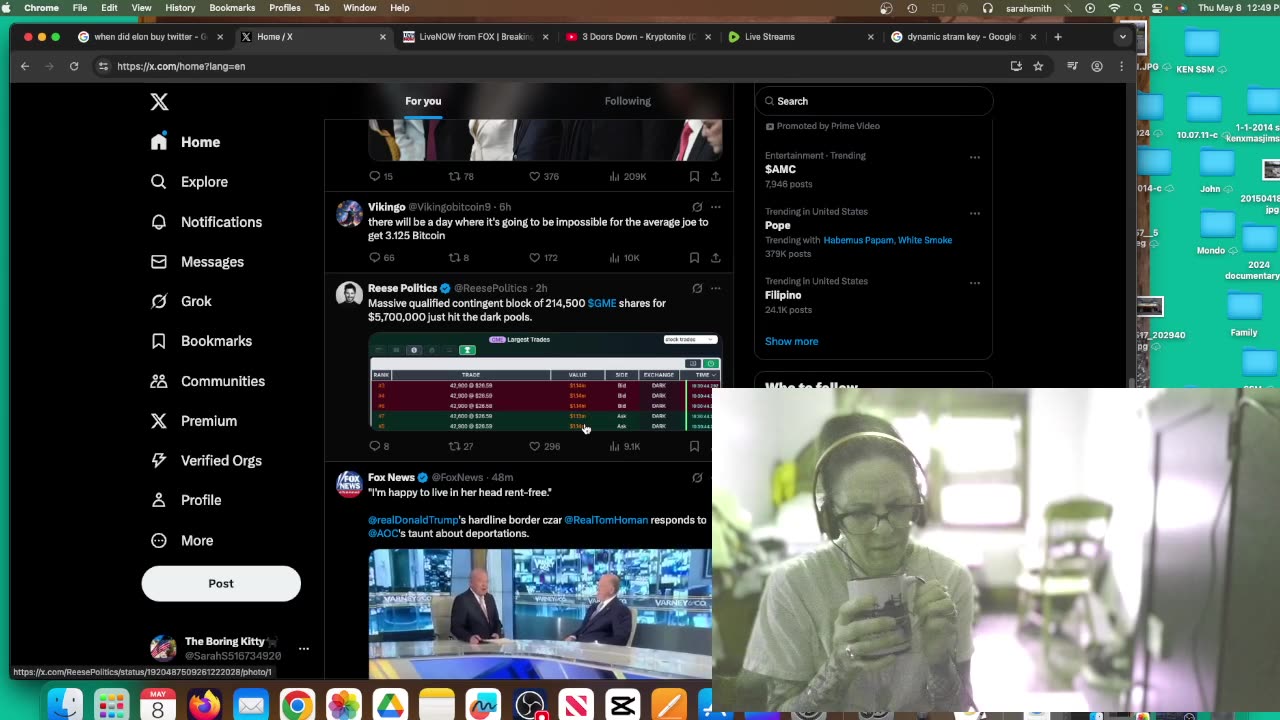This screenshot has width=1280, height=720.
Task: Open Explore in the sidebar
Action: point(189,182)
